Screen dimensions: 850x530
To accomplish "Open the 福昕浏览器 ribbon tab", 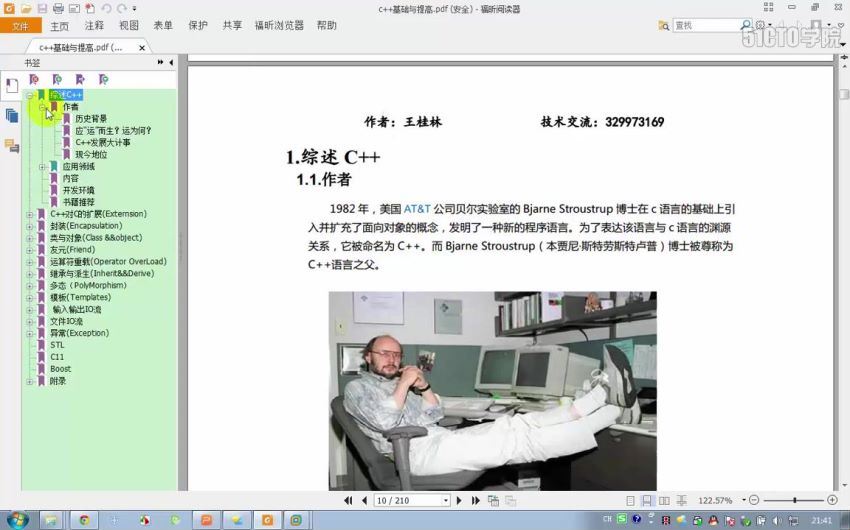I will [x=279, y=25].
